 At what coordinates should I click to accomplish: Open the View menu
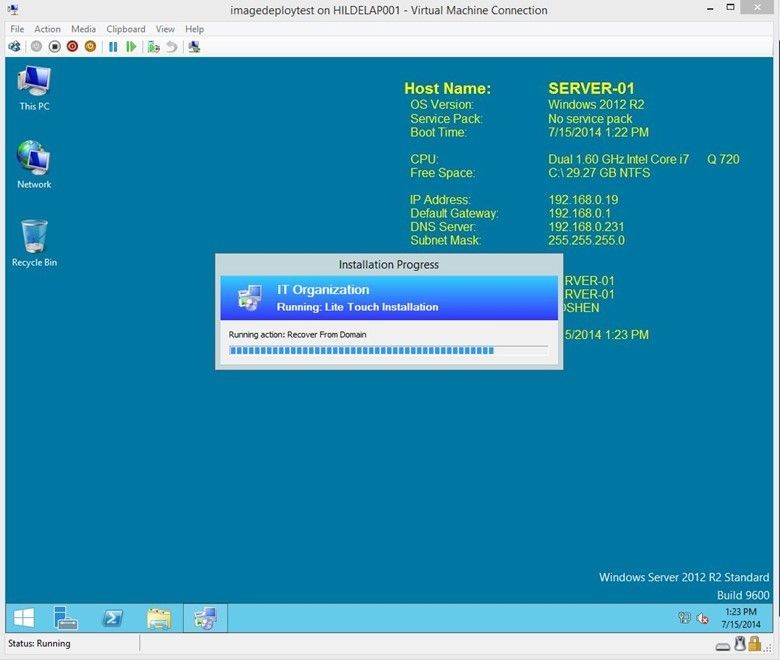tap(165, 29)
